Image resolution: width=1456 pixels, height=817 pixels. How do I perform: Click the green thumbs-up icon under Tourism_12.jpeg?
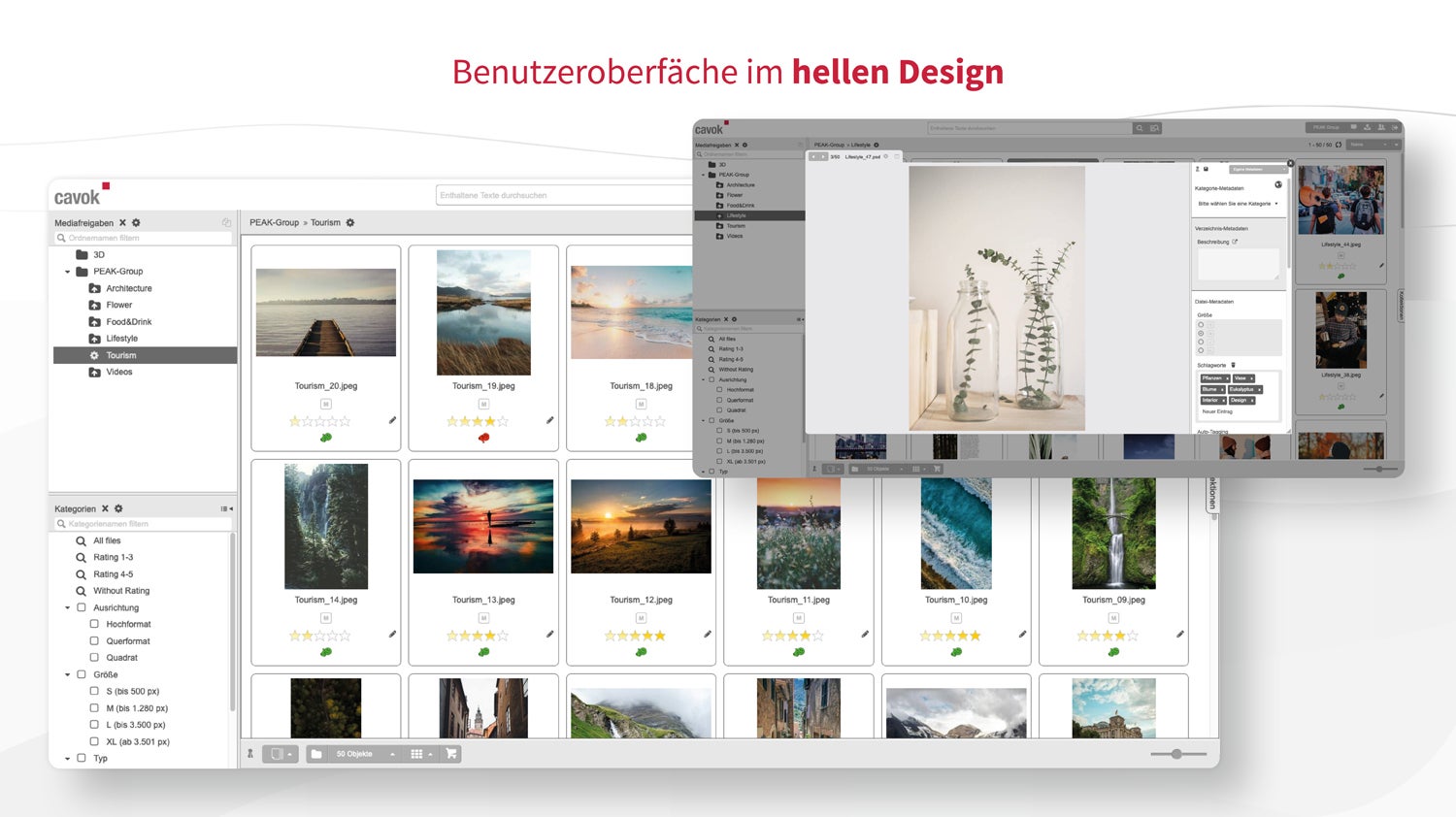pos(640,653)
